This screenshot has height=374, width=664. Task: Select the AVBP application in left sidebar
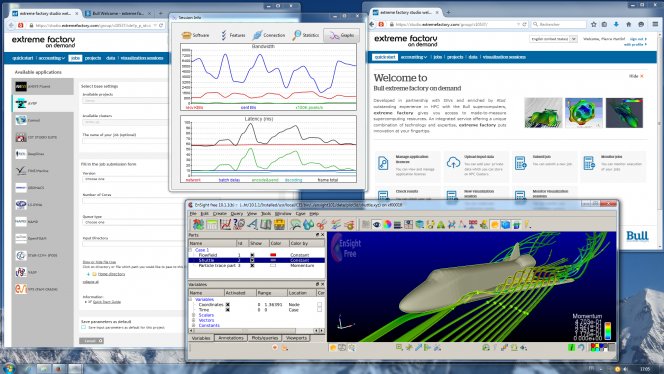pos(42,103)
